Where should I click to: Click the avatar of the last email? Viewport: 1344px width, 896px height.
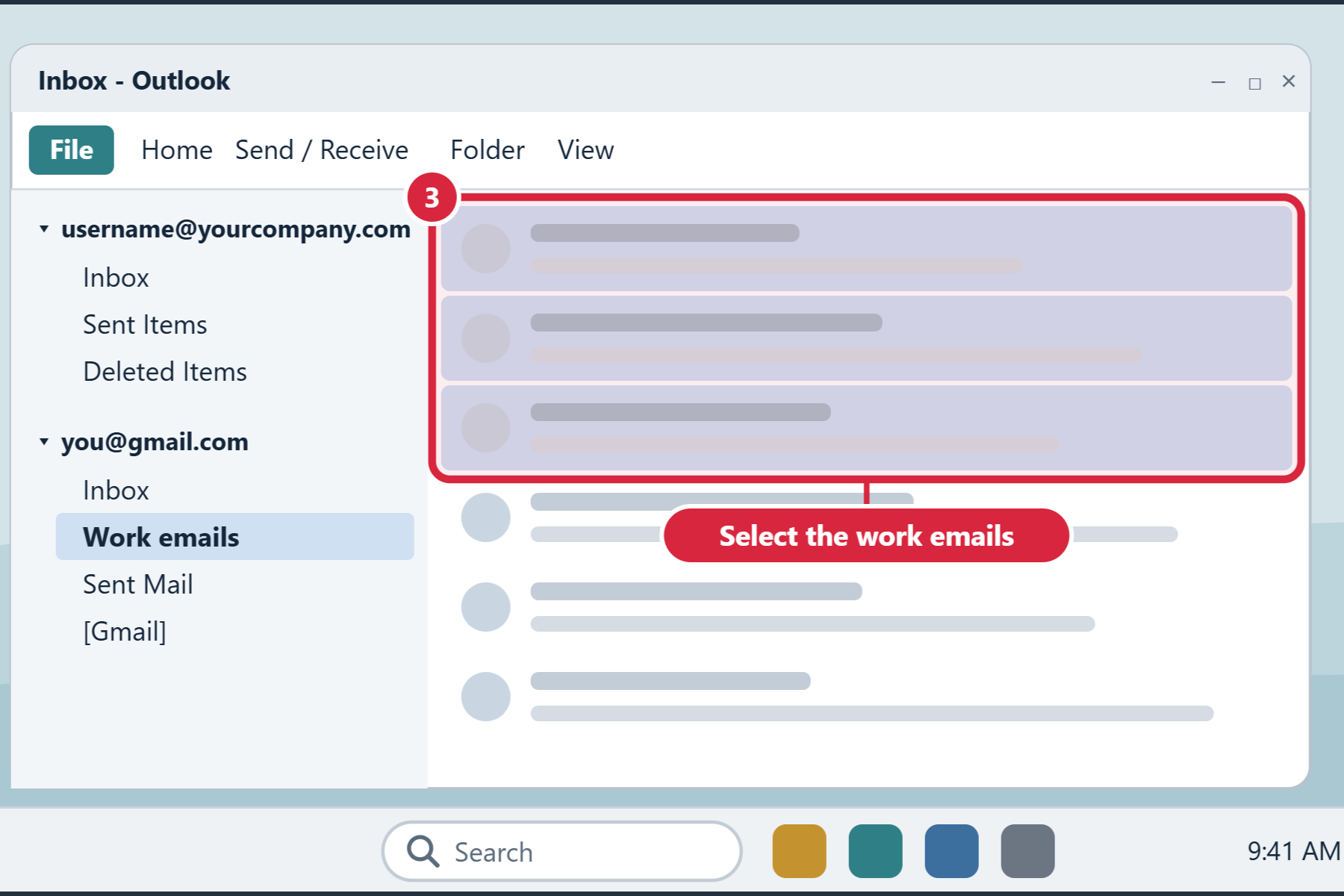pyautogui.click(x=486, y=697)
